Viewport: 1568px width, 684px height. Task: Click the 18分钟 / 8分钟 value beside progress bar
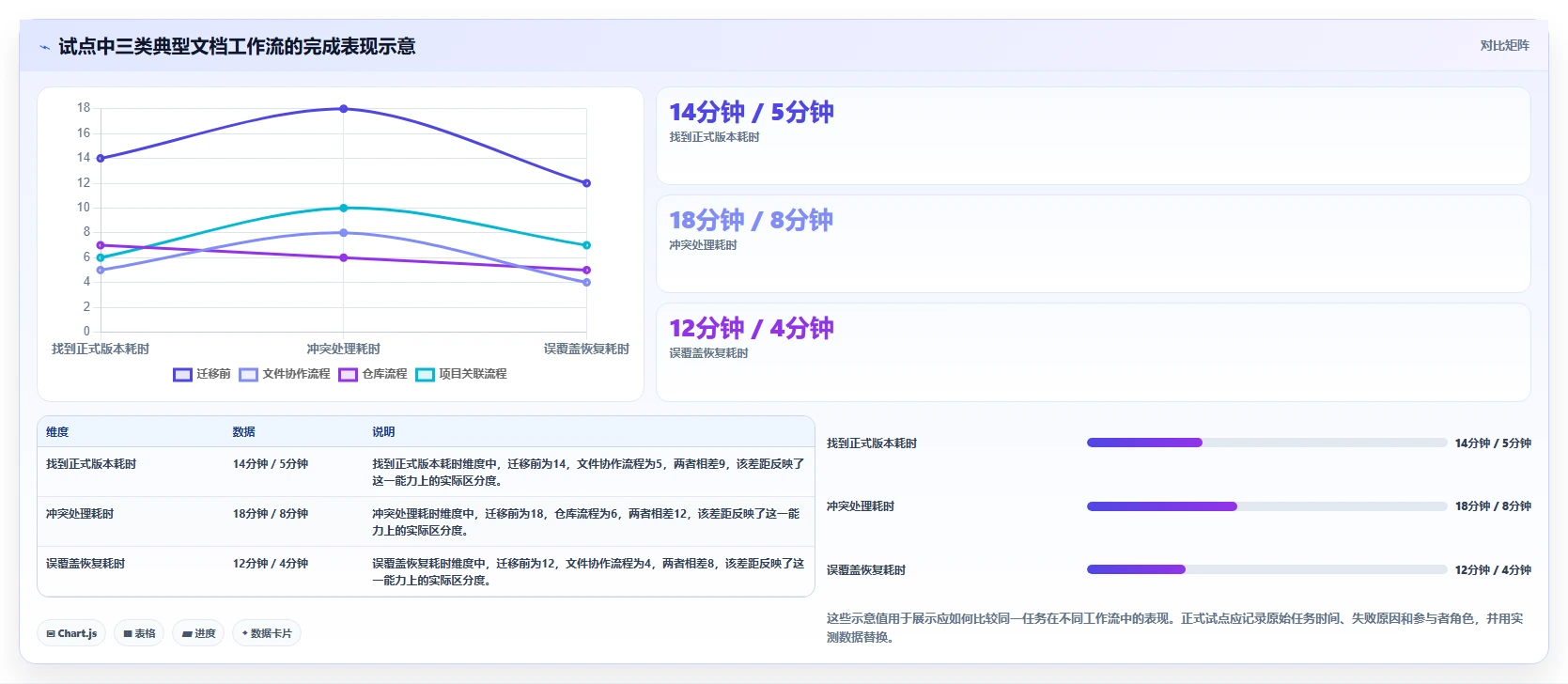(1493, 506)
